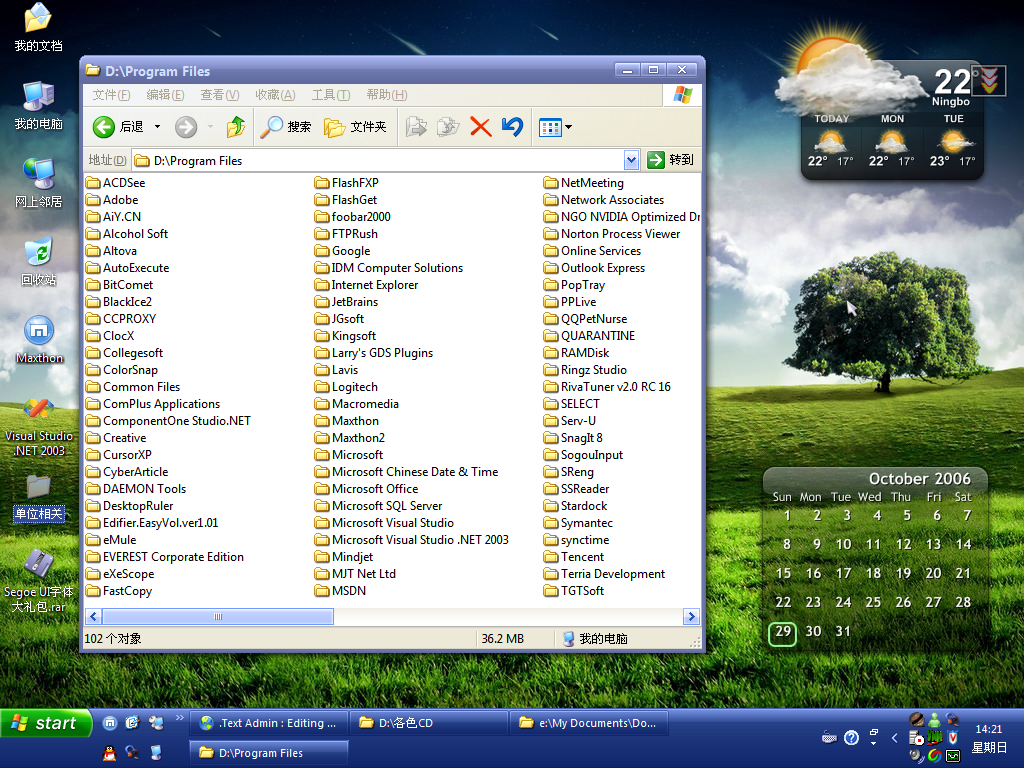This screenshot has width=1024, height=768.
Task: Click the QQ penguin quick launch icon
Action: (x=110, y=752)
